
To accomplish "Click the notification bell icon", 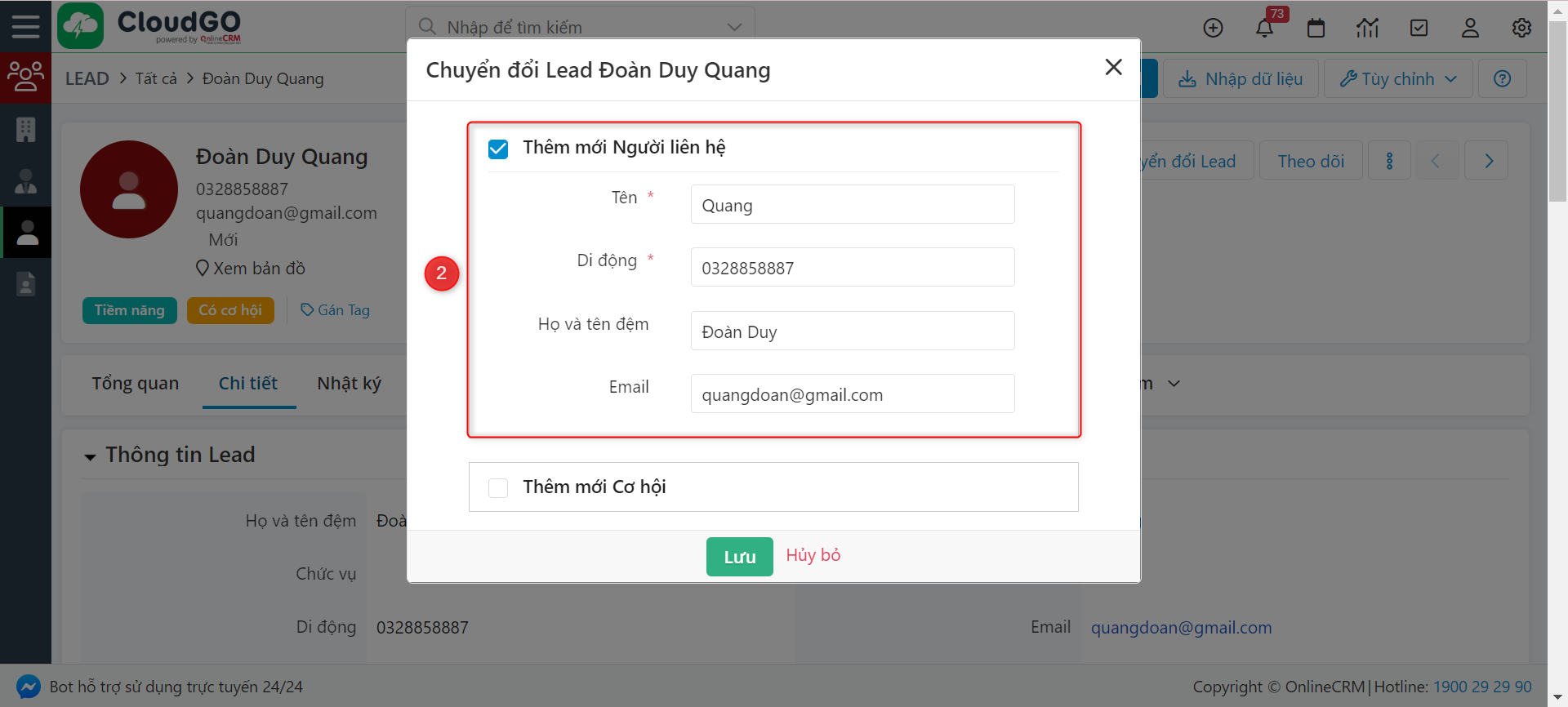I will point(1264,29).
